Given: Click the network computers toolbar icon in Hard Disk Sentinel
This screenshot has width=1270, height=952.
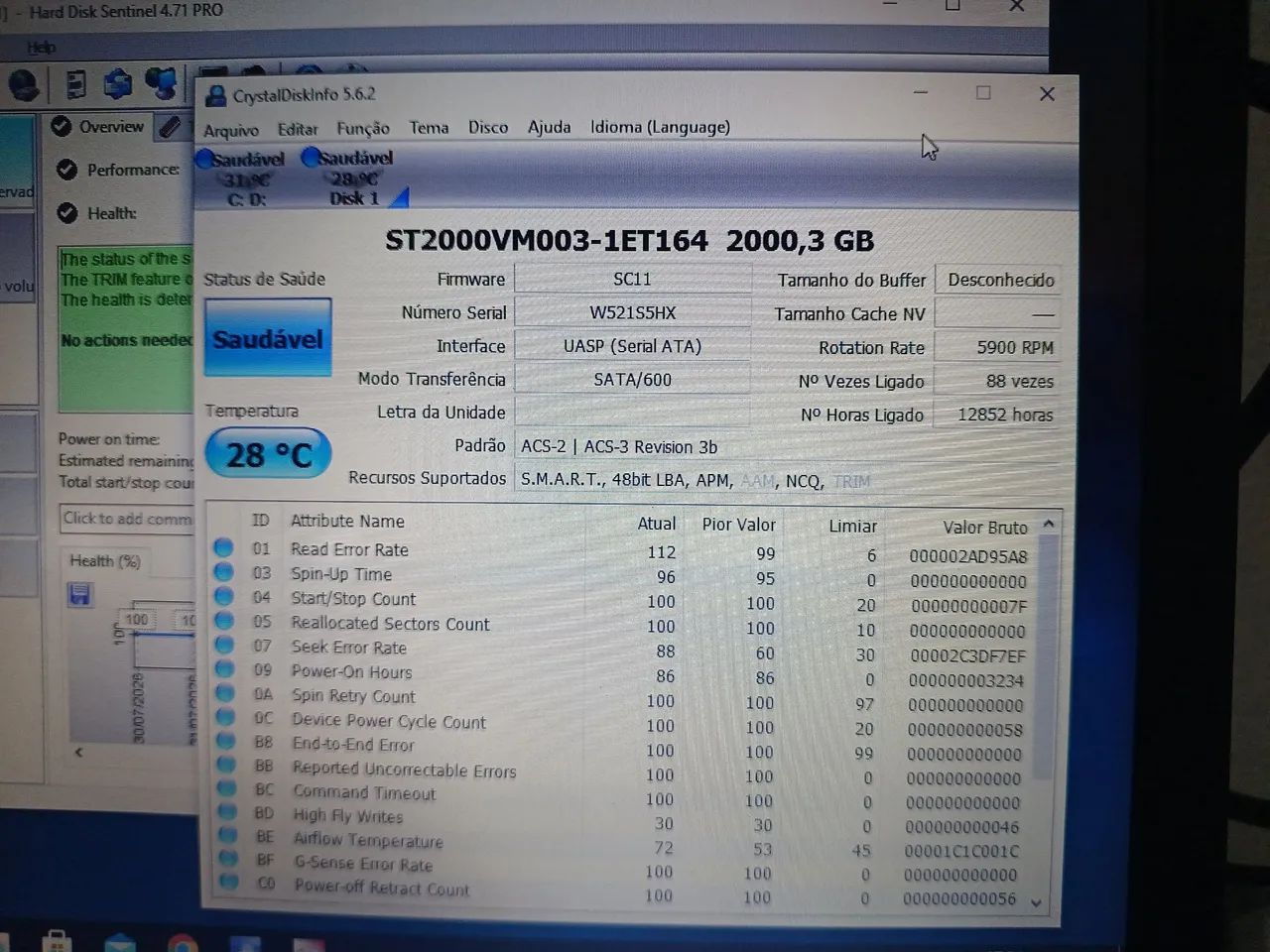Looking at the screenshot, I should click(161, 82).
